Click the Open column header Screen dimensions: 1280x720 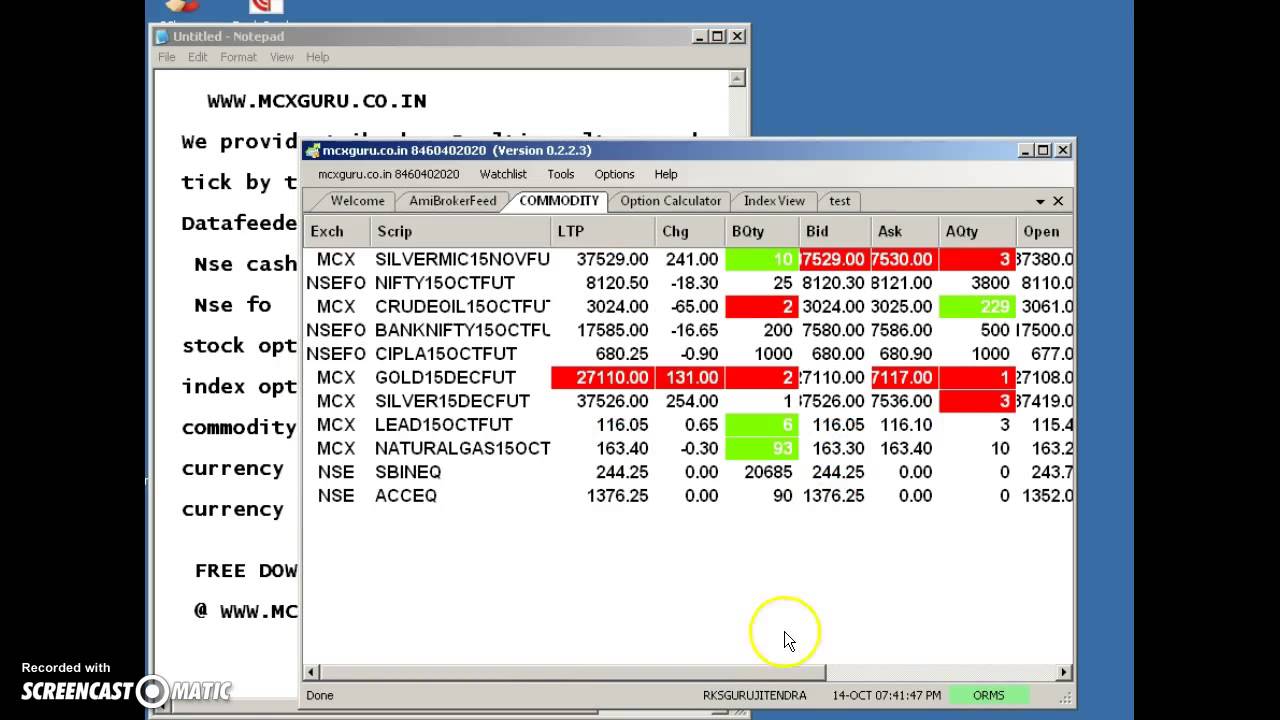tap(1044, 231)
